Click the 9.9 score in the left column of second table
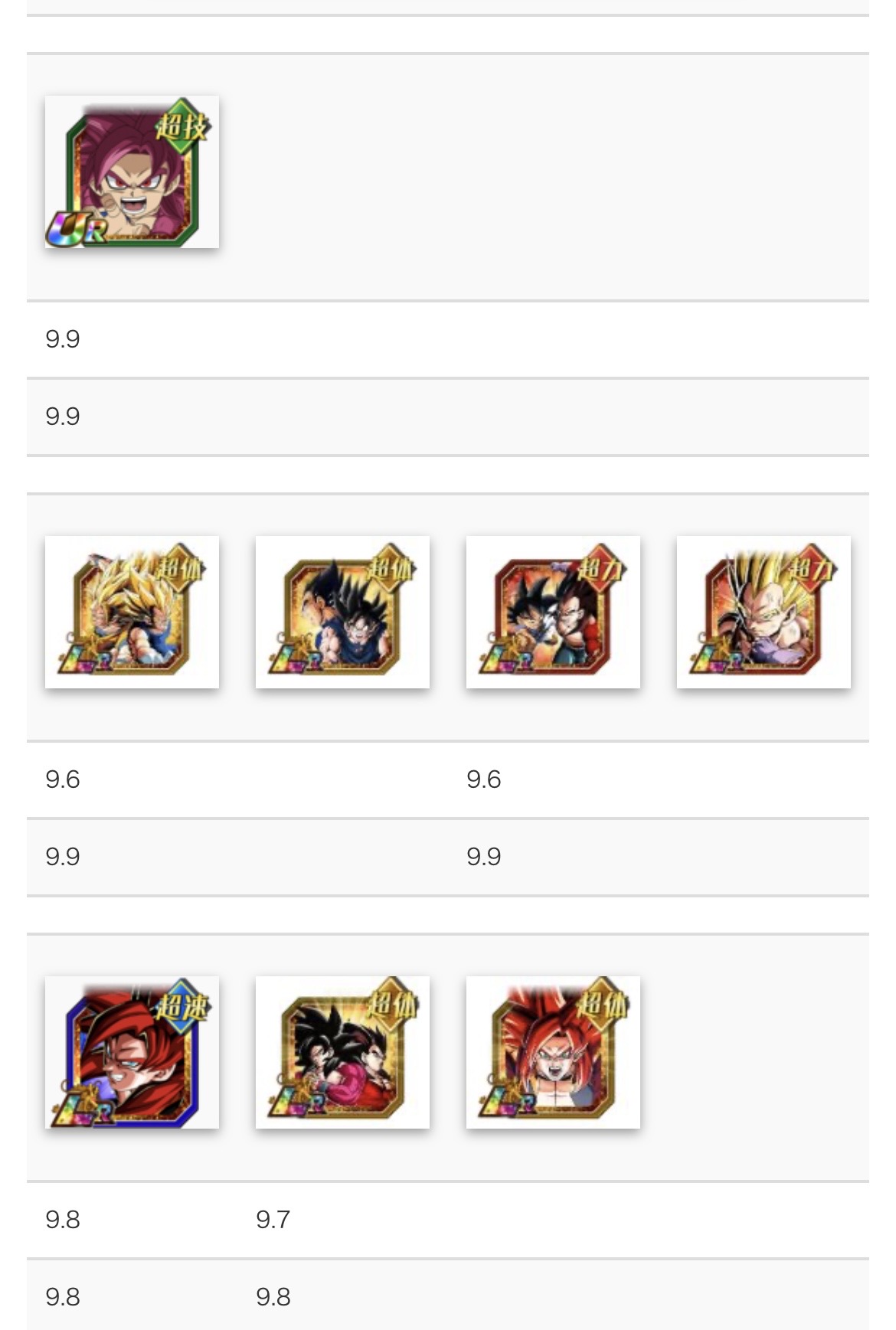The height and width of the screenshot is (1330, 896). coord(63,857)
